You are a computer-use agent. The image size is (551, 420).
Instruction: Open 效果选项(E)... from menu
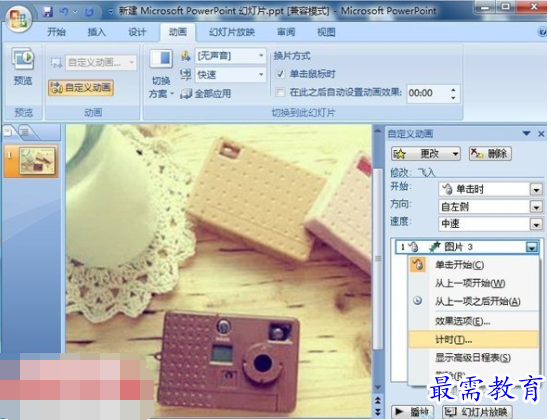pyautogui.click(x=462, y=321)
